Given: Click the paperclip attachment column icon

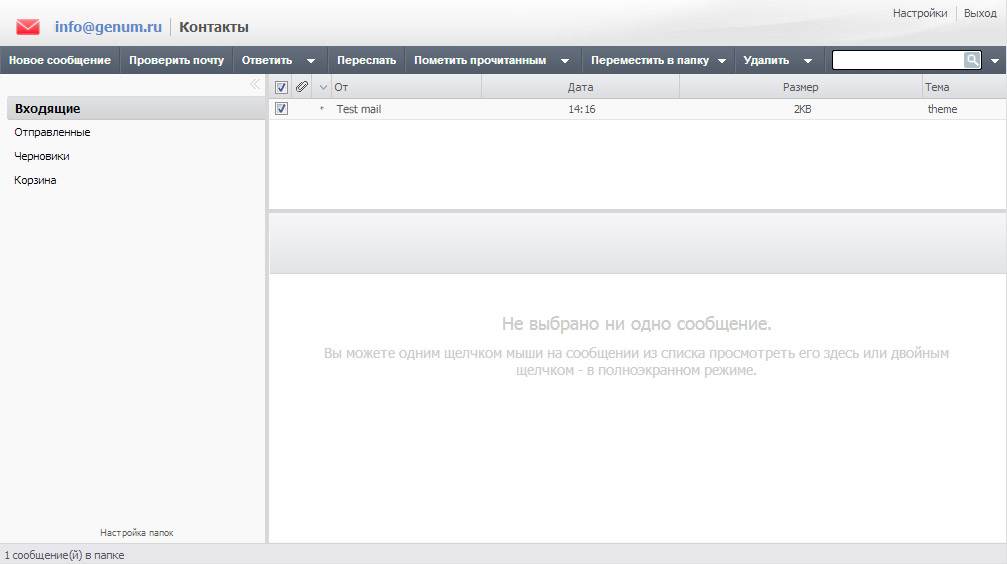Looking at the screenshot, I should click(302, 87).
